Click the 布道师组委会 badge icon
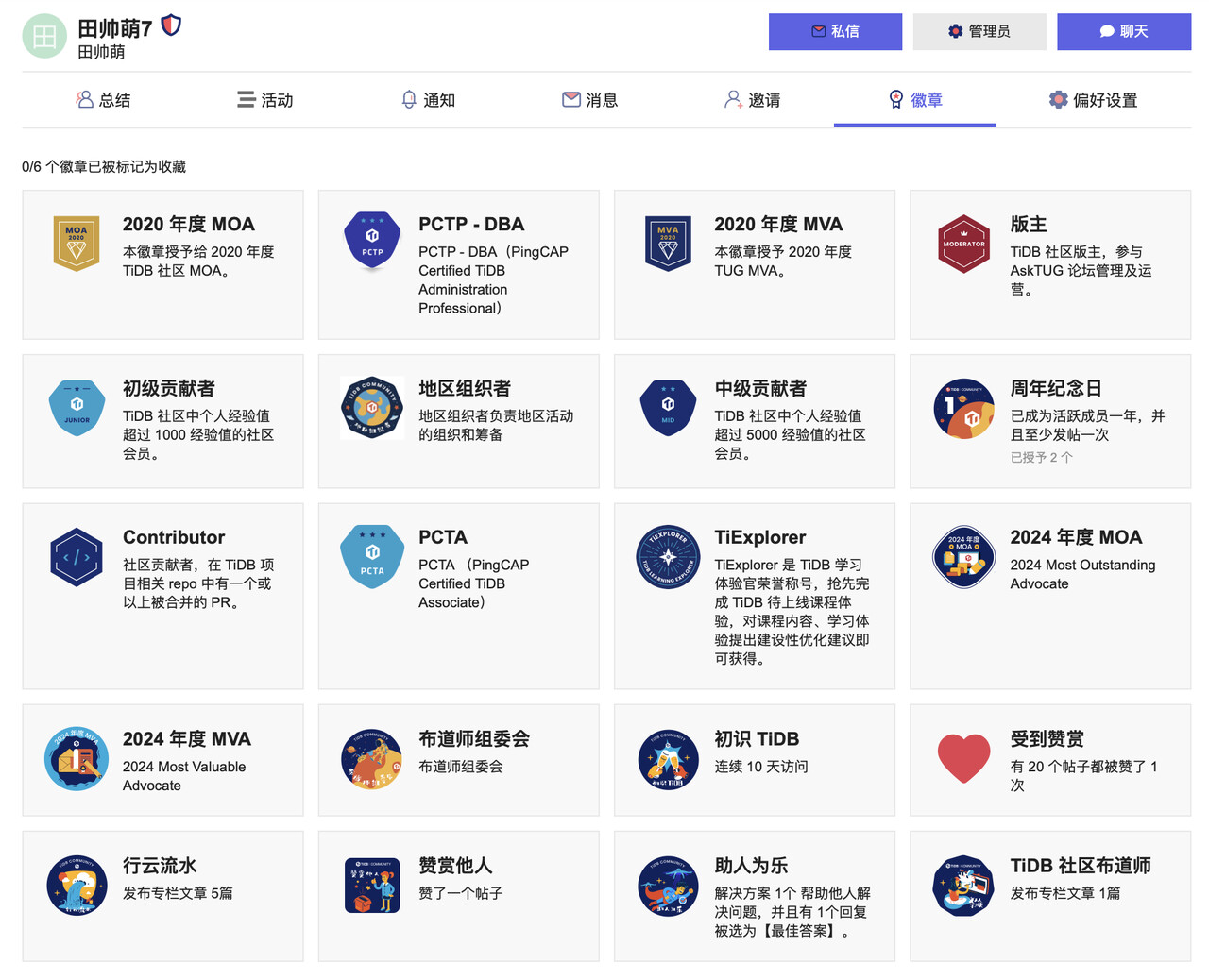Viewport: 1209px width, 980px height. (x=372, y=758)
